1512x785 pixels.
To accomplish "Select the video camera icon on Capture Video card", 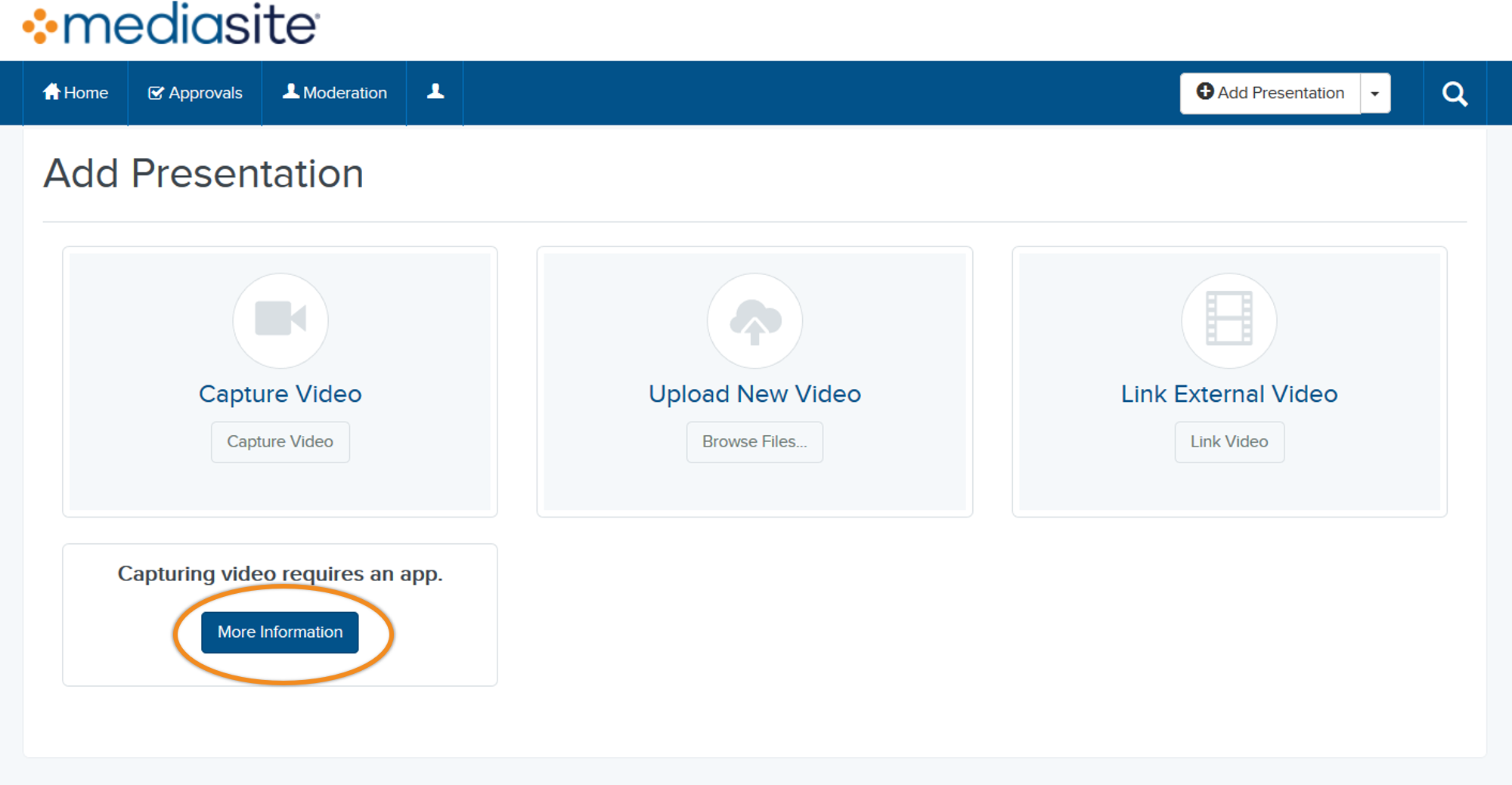I will [280, 320].
